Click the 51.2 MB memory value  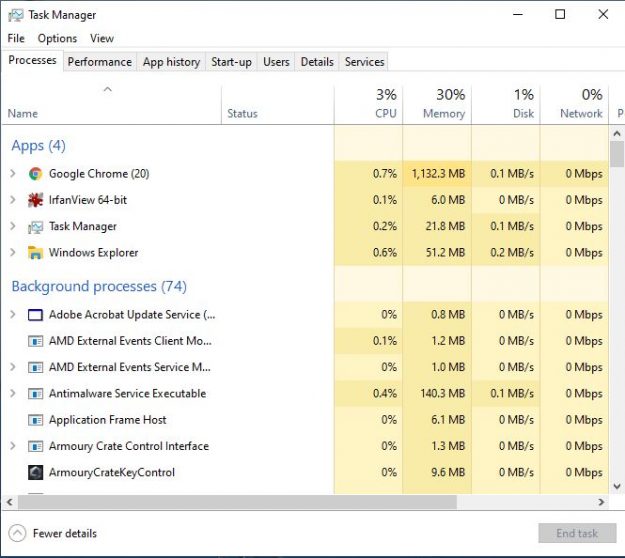point(446,253)
